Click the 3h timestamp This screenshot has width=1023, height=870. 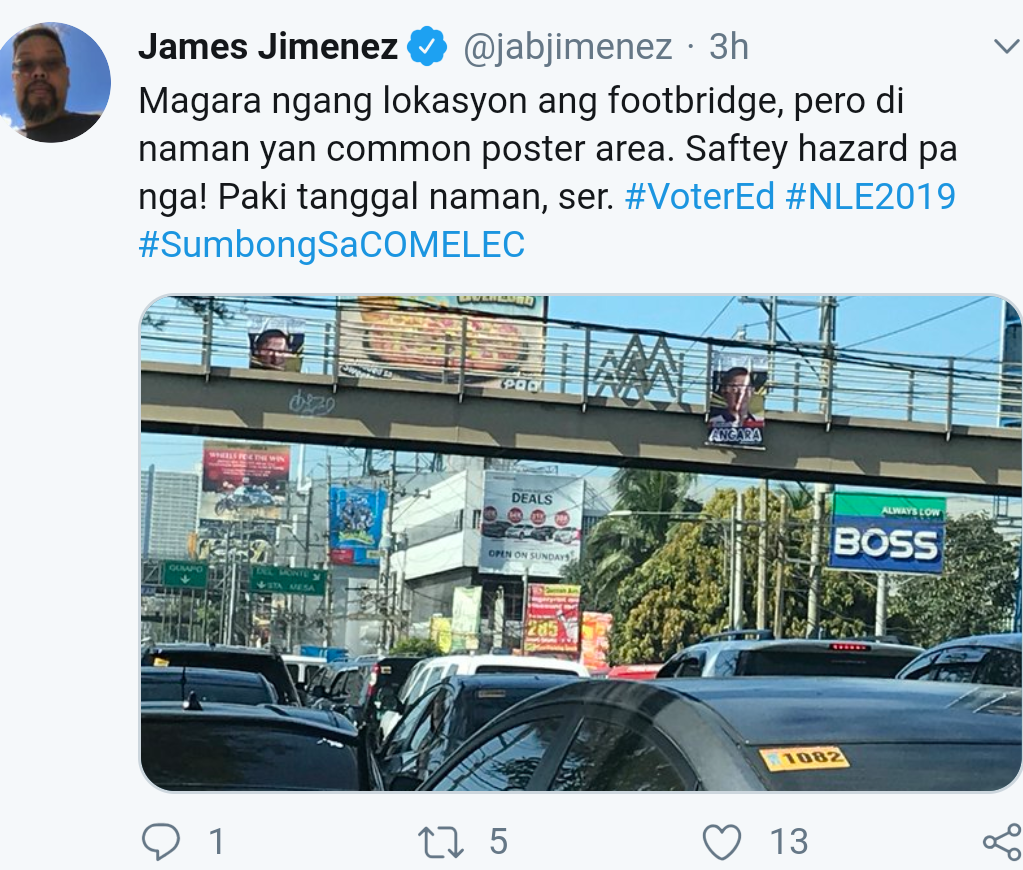[729, 47]
